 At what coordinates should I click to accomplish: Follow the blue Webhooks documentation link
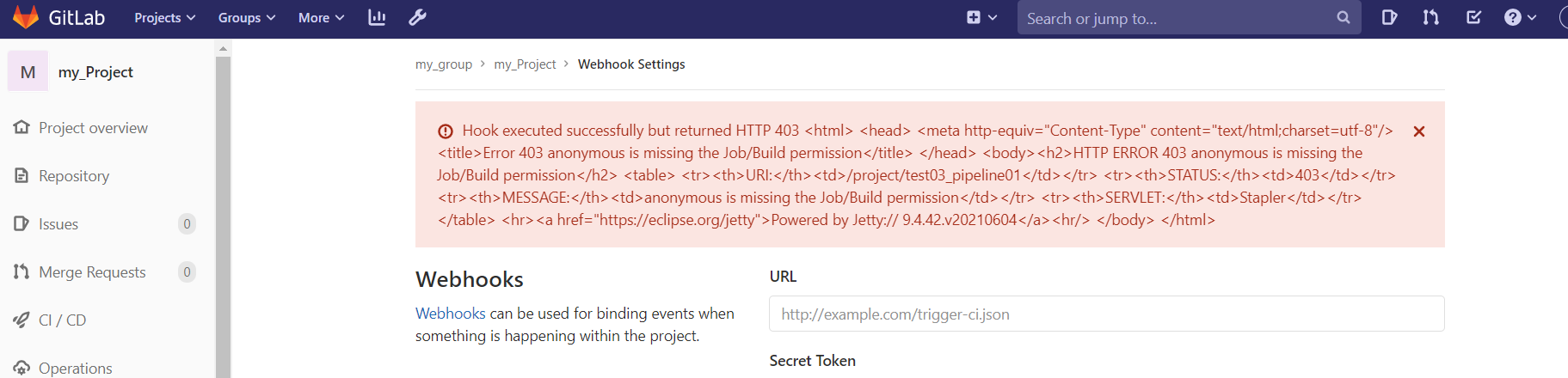(451, 314)
